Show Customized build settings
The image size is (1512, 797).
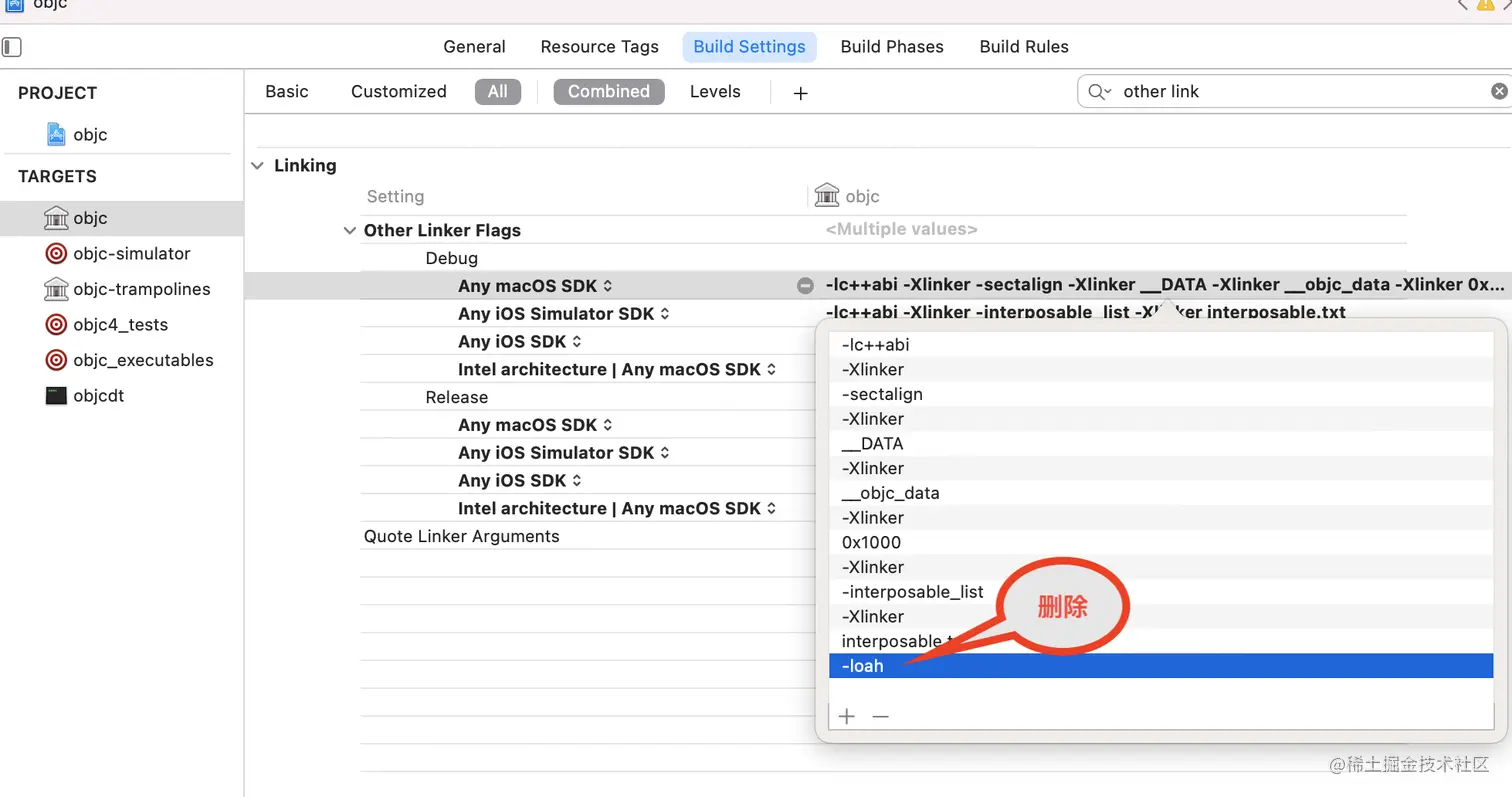click(399, 91)
